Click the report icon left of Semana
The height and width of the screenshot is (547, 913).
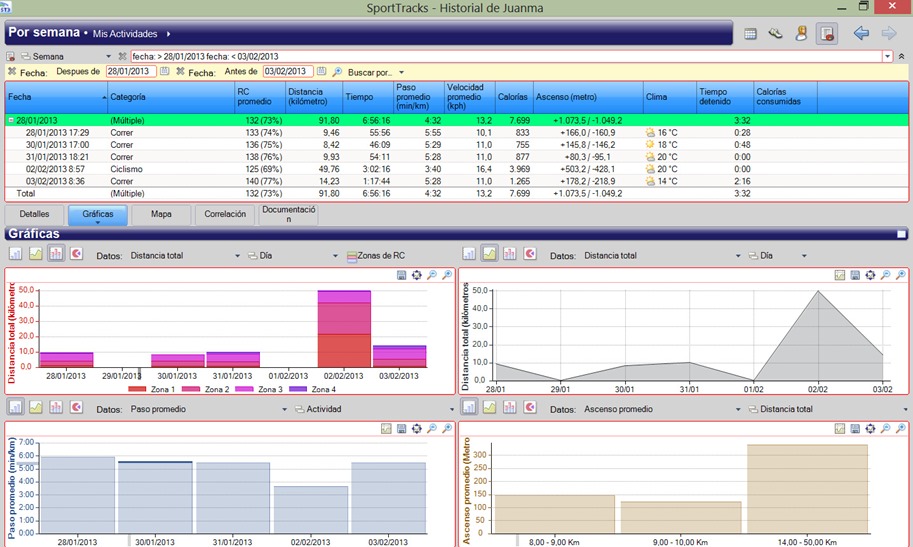[10, 57]
